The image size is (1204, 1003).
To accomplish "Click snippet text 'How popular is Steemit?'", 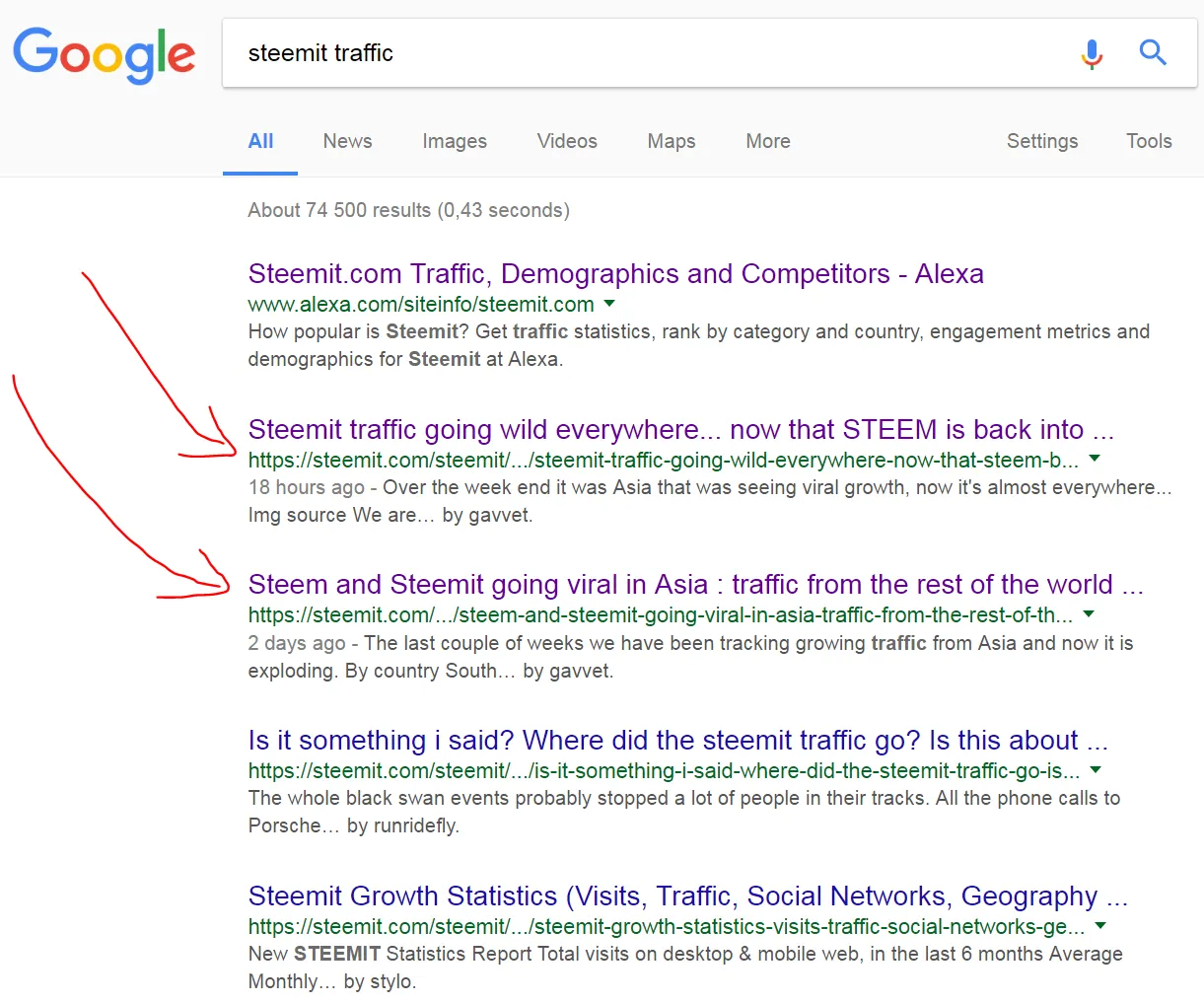I will click(359, 331).
